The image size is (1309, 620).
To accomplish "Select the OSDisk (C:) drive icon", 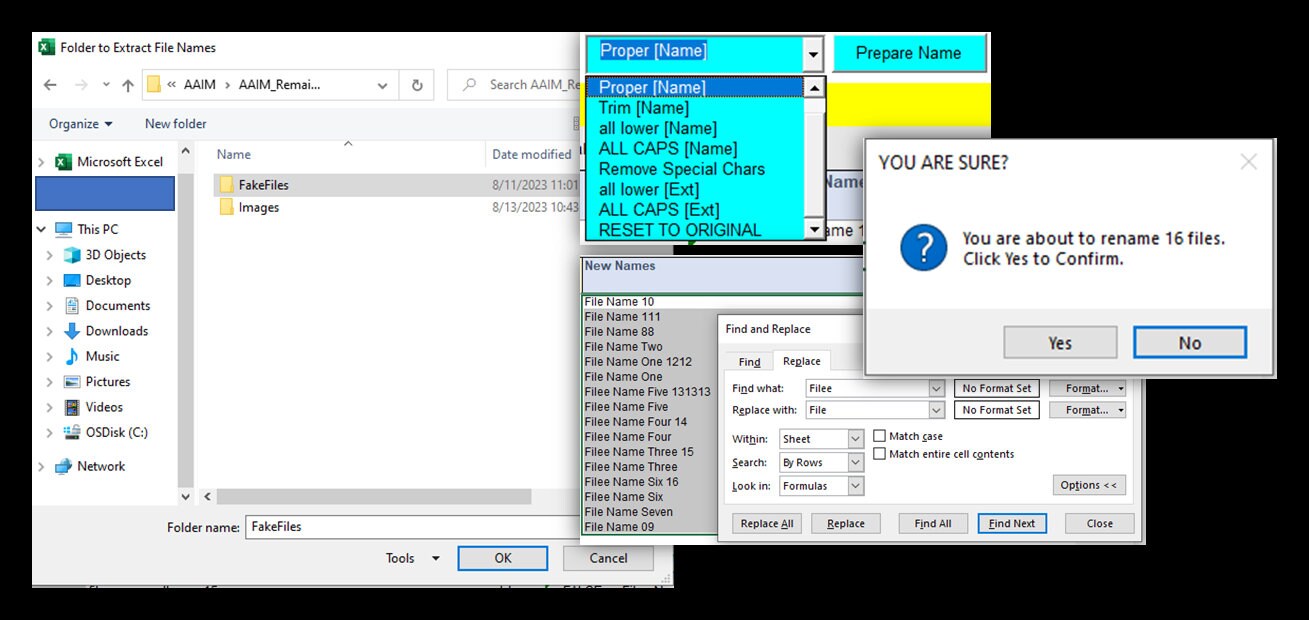I will 71,432.
